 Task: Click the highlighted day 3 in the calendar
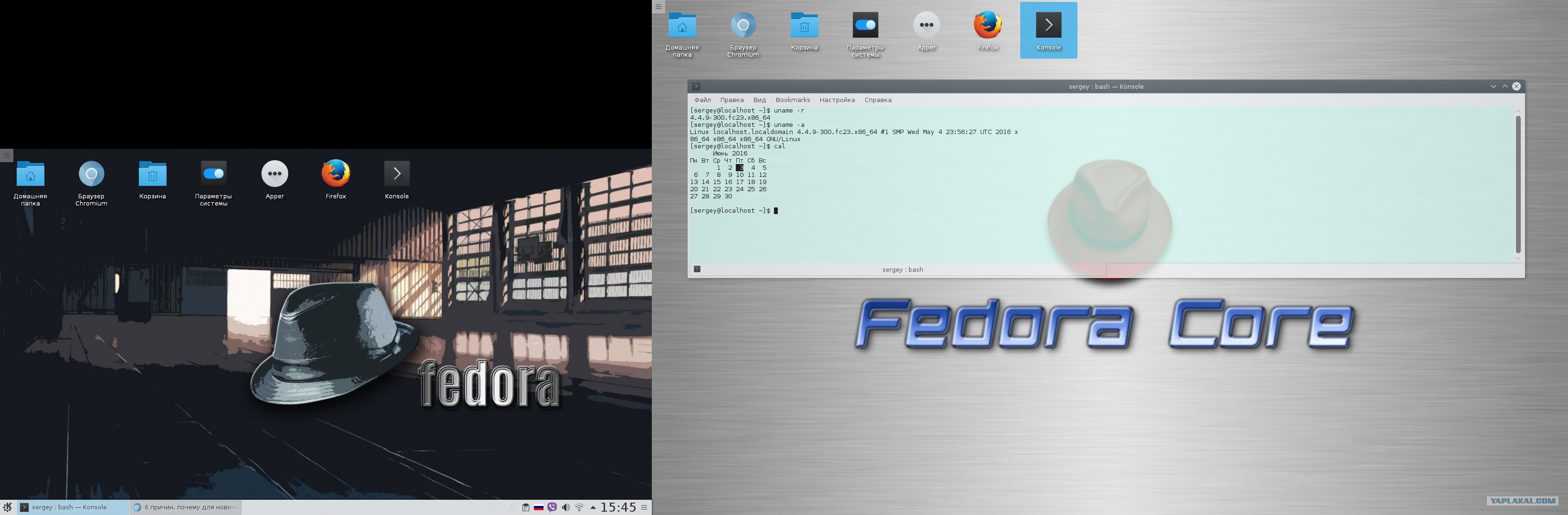(740, 168)
